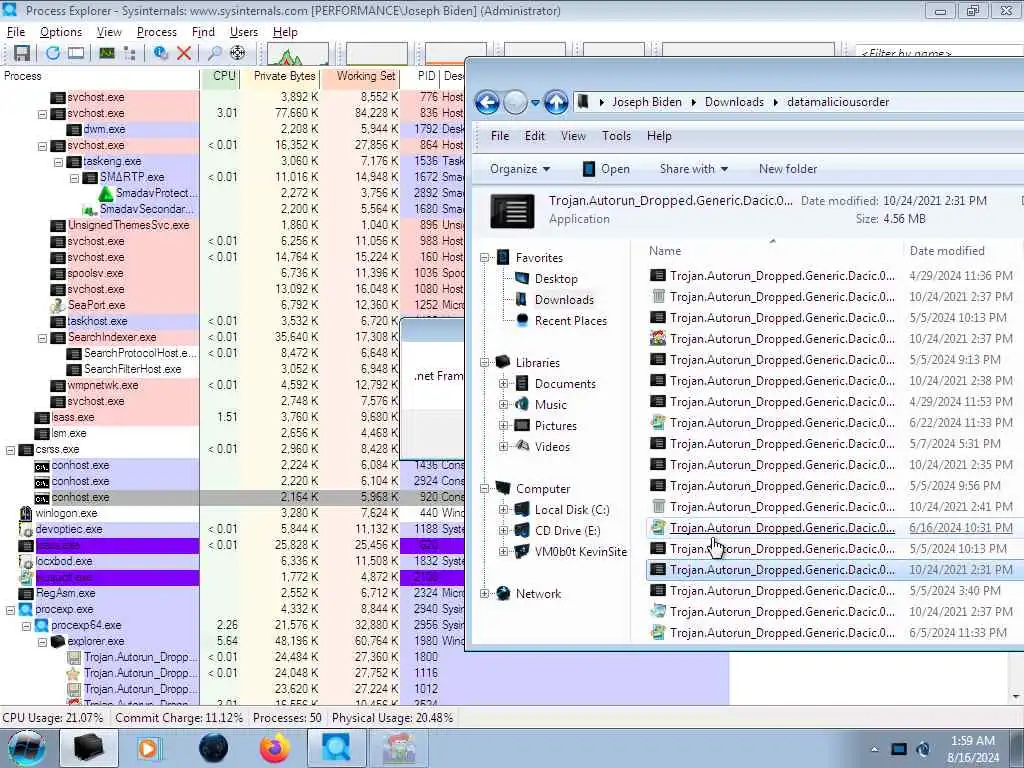Viewport: 1024px width, 768px height.
Task: Click the taskbar clock showing 1:59 AM
Action: pyautogui.click(x=972, y=749)
